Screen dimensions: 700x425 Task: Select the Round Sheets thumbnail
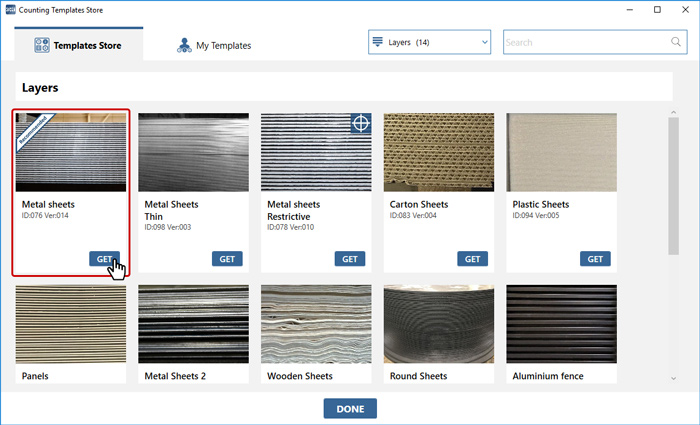[x=438, y=325]
